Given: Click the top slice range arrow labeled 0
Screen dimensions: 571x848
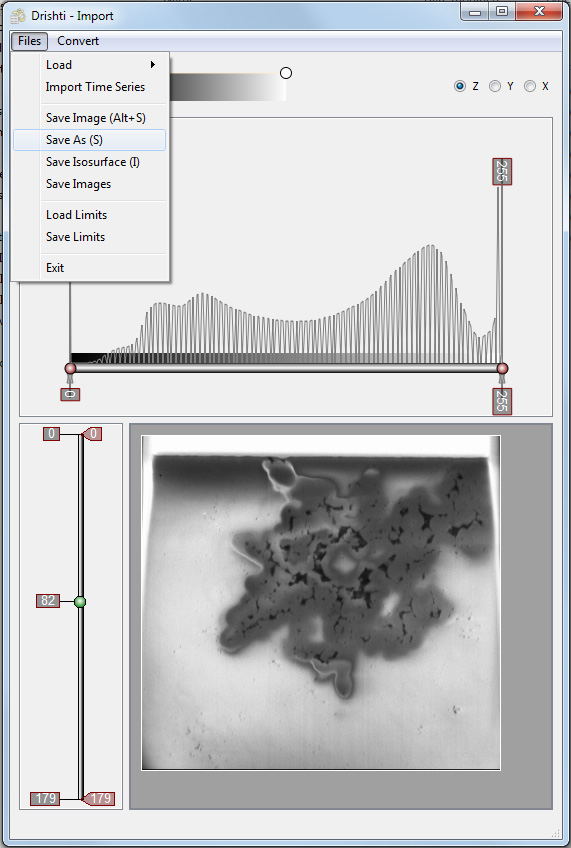Looking at the screenshot, I should coord(92,434).
